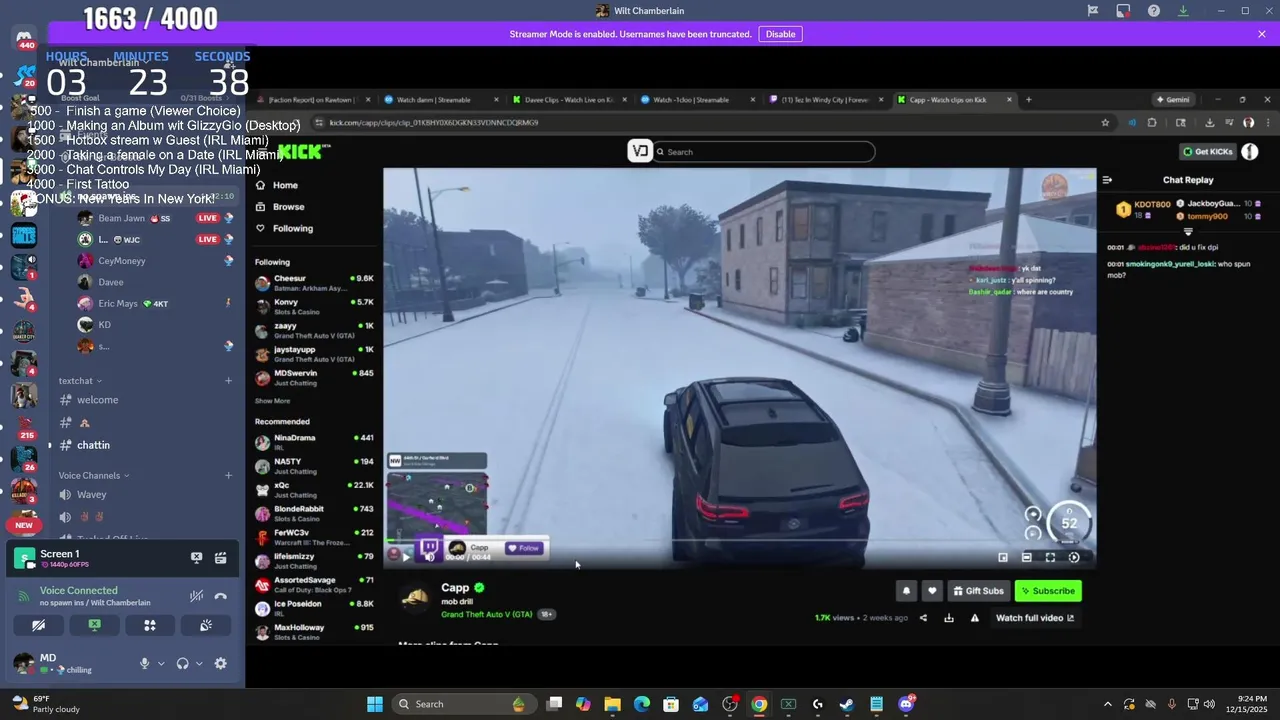Open Discord user settings gear
1280x720 pixels.
pyautogui.click(x=220, y=663)
